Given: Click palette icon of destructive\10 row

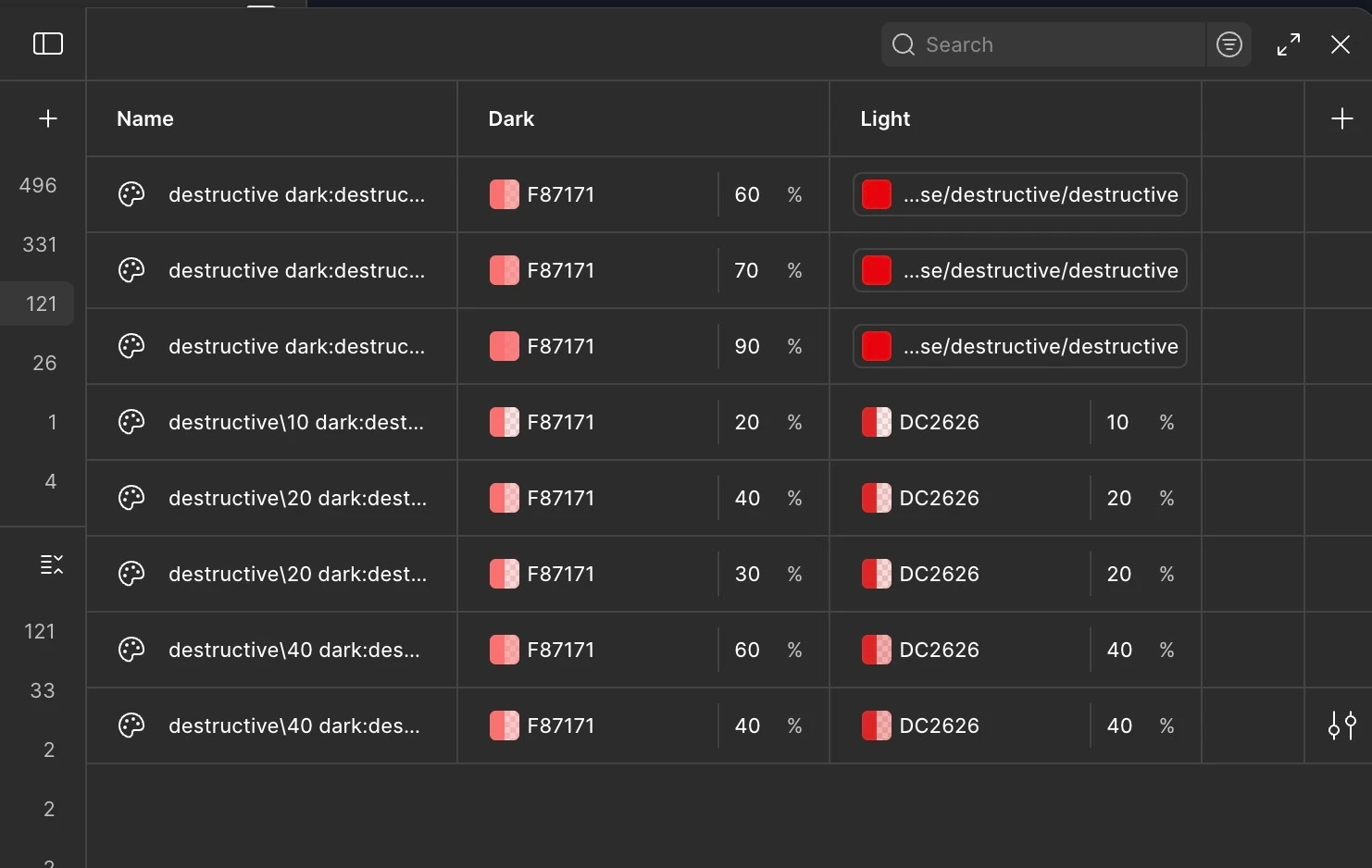Looking at the screenshot, I should (x=131, y=422).
